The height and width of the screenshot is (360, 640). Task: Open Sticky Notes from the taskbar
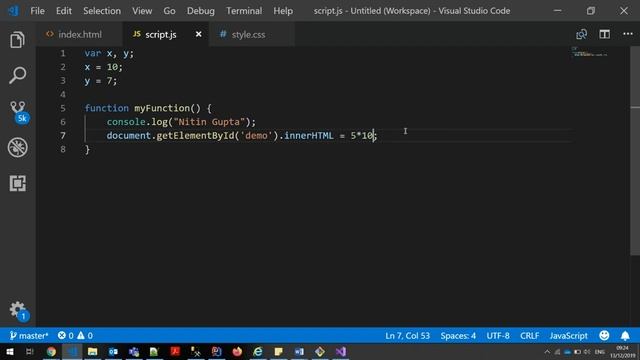pyautogui.click(x=278, y=351)
